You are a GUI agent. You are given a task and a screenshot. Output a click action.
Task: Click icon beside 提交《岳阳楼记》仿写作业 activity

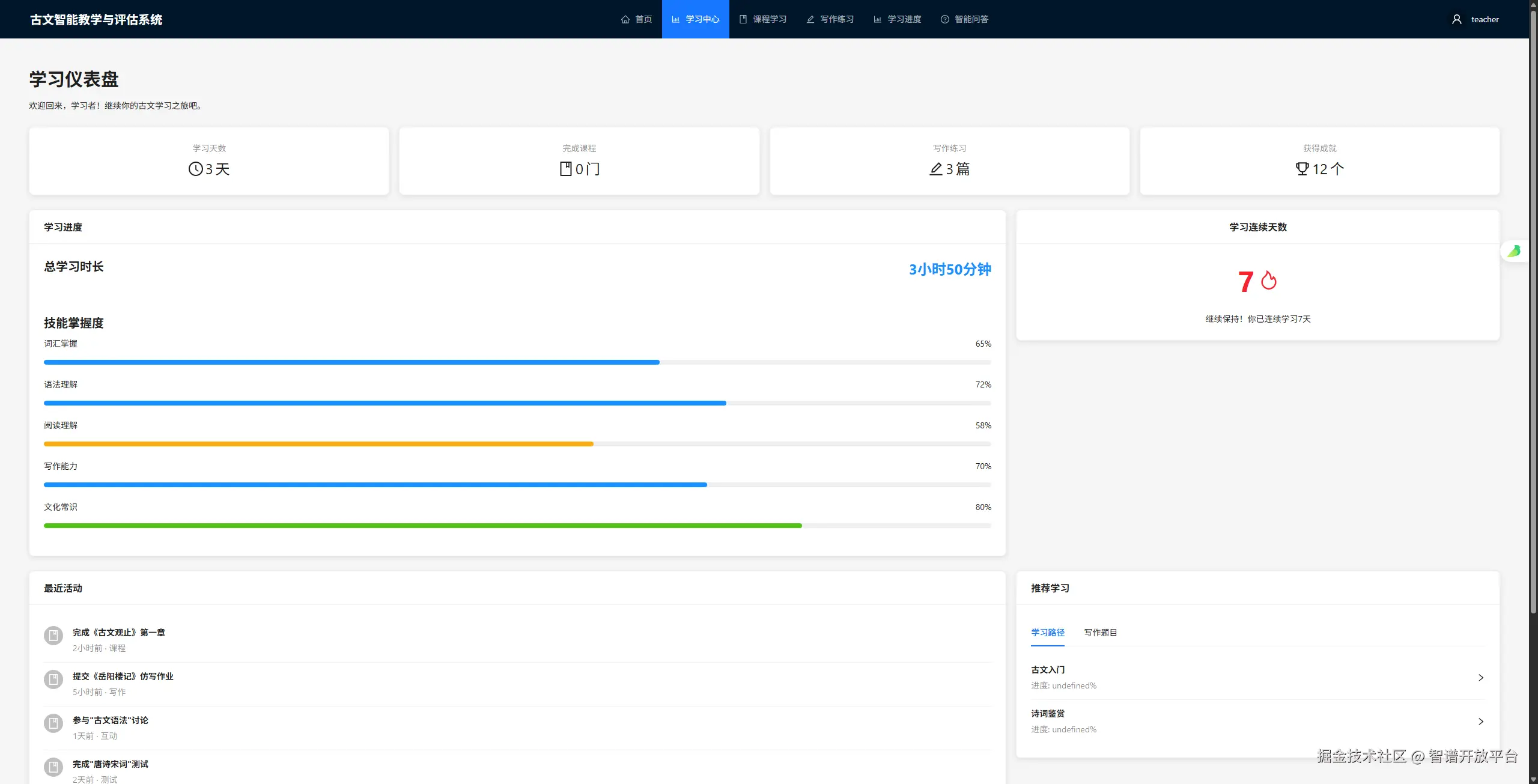coord(53,679)
